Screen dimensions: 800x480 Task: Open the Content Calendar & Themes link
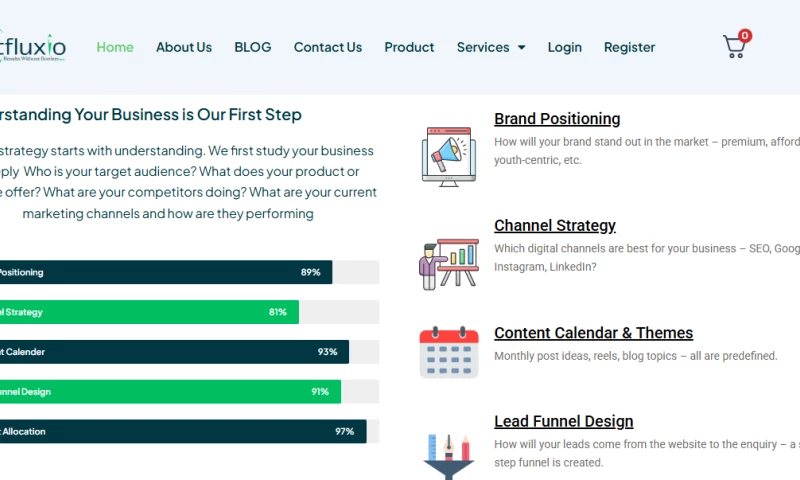(593, 333)
